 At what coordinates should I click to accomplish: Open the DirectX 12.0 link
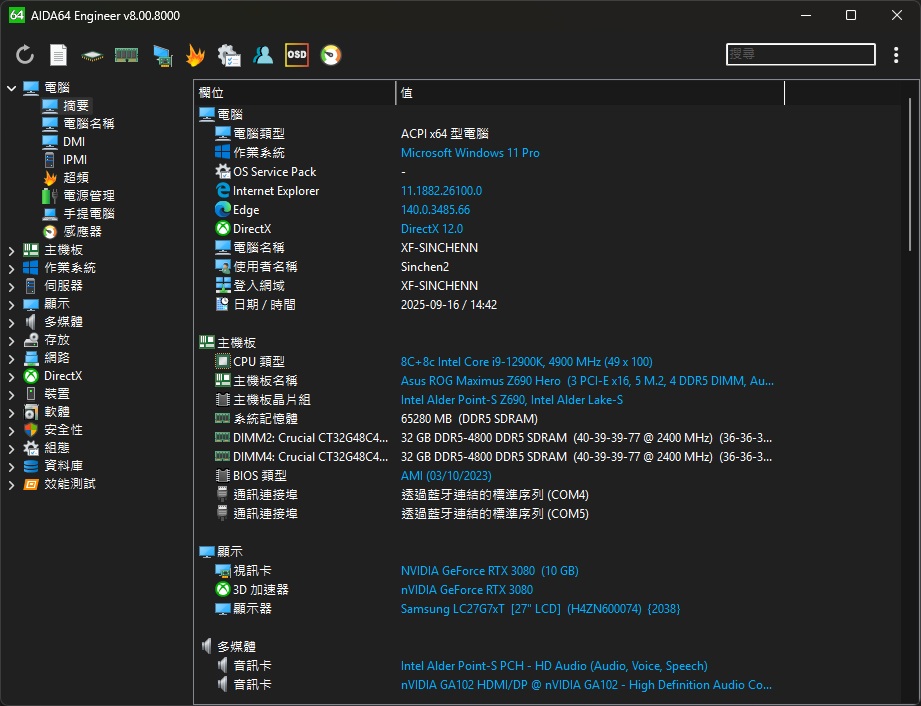pos(432,228)
